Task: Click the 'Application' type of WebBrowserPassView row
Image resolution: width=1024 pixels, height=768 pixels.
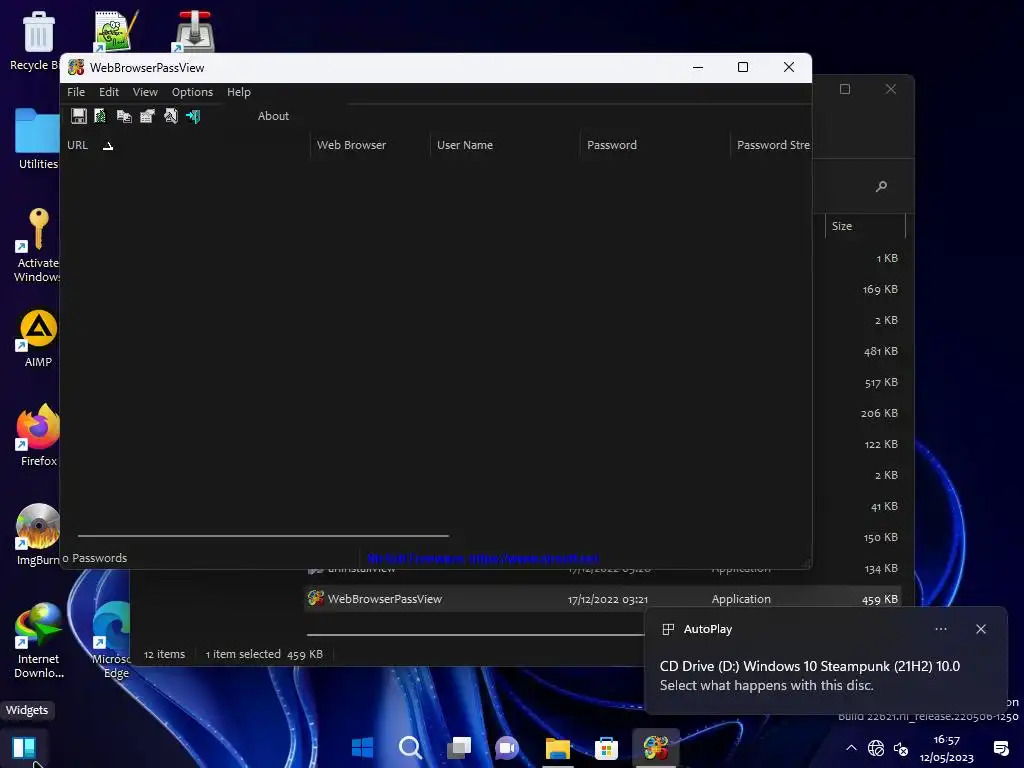Action: (741, 599)
